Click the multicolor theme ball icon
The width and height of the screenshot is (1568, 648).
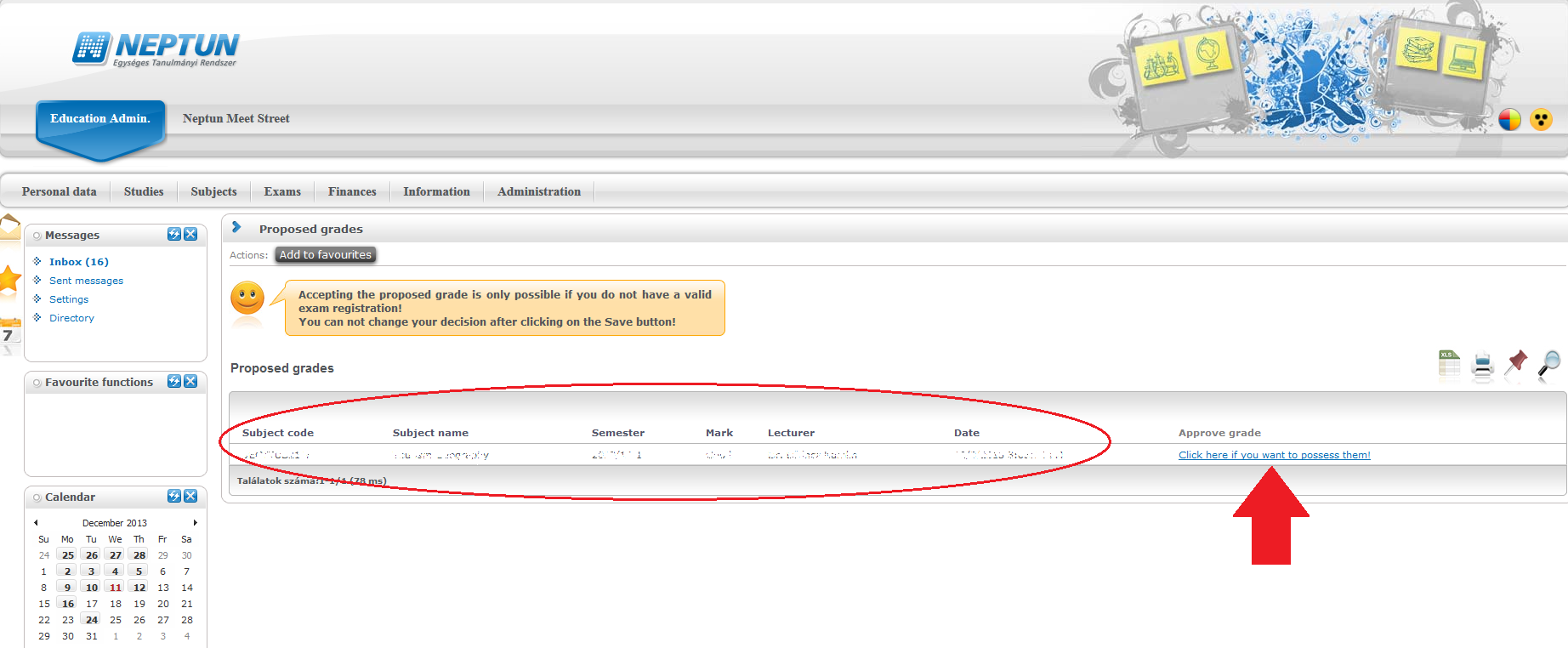coord(1510,120)
